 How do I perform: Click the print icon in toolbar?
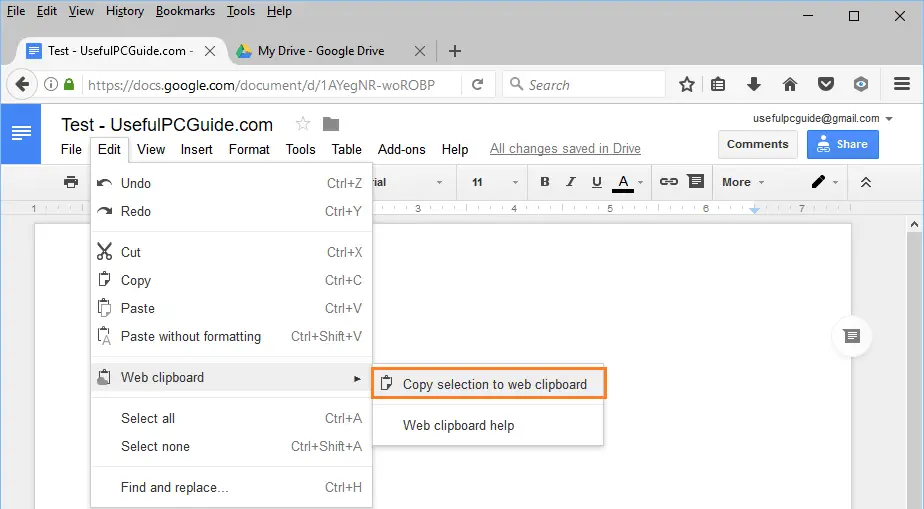pos(71,182)
